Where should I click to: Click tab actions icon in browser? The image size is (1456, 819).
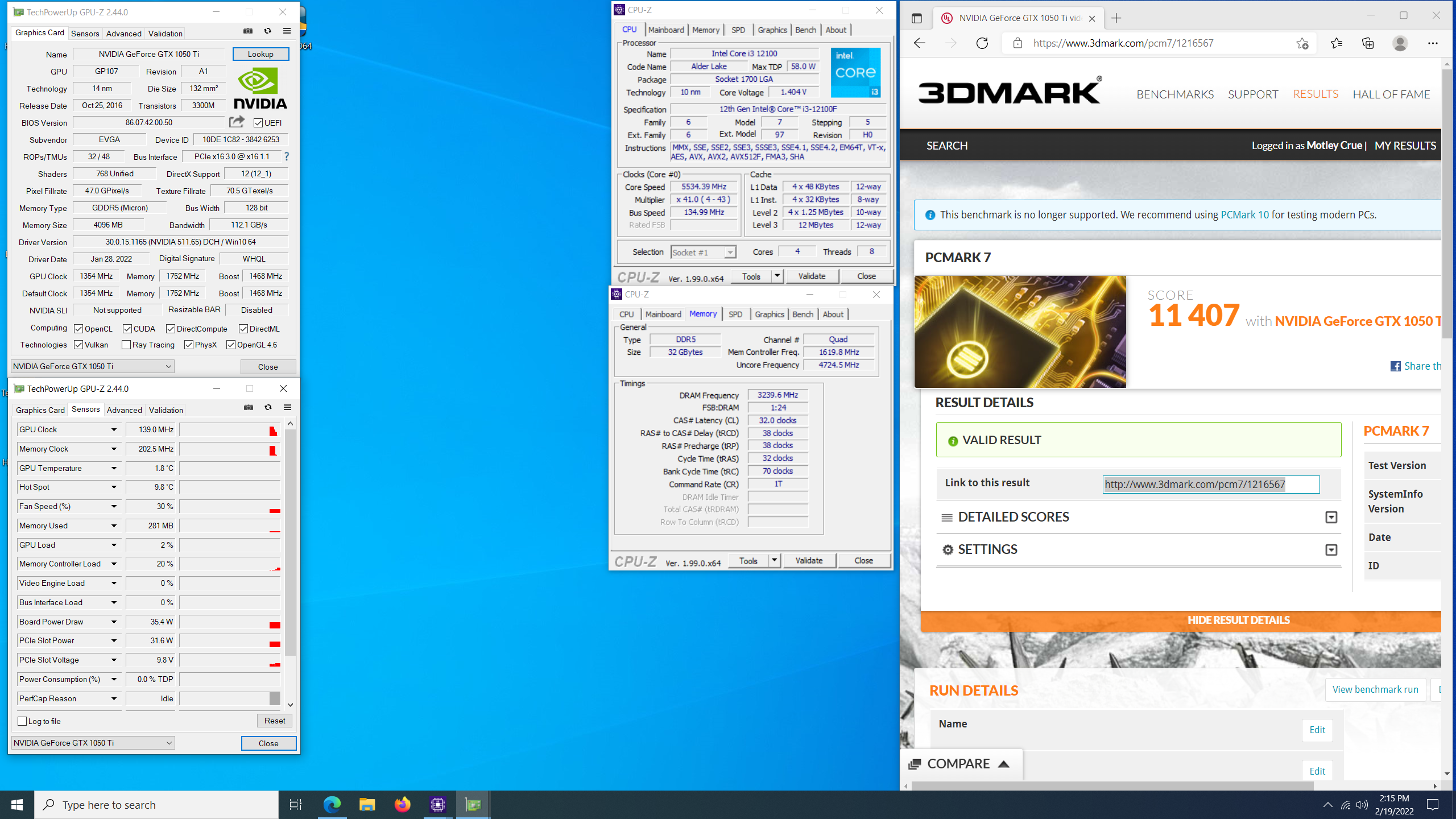917,18
